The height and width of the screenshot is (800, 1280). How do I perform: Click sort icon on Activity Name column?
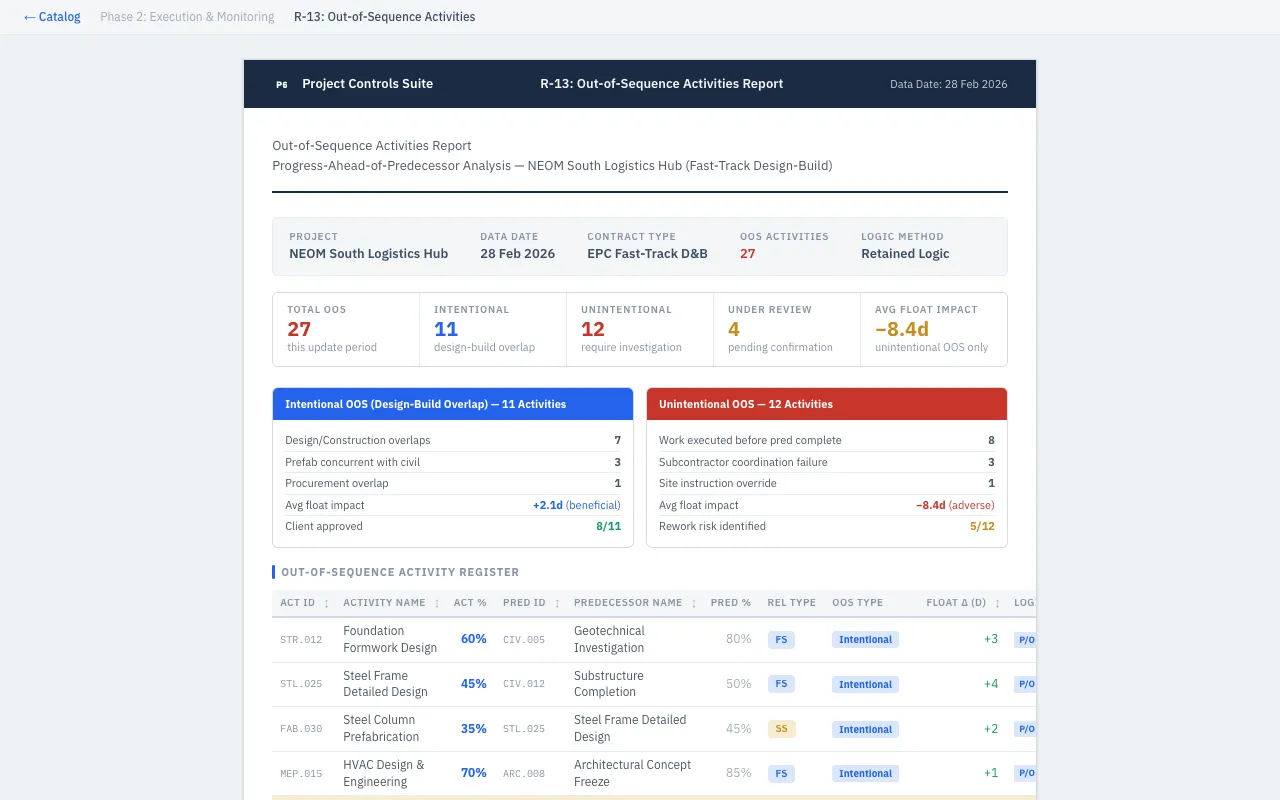click(x=436, y=603)
